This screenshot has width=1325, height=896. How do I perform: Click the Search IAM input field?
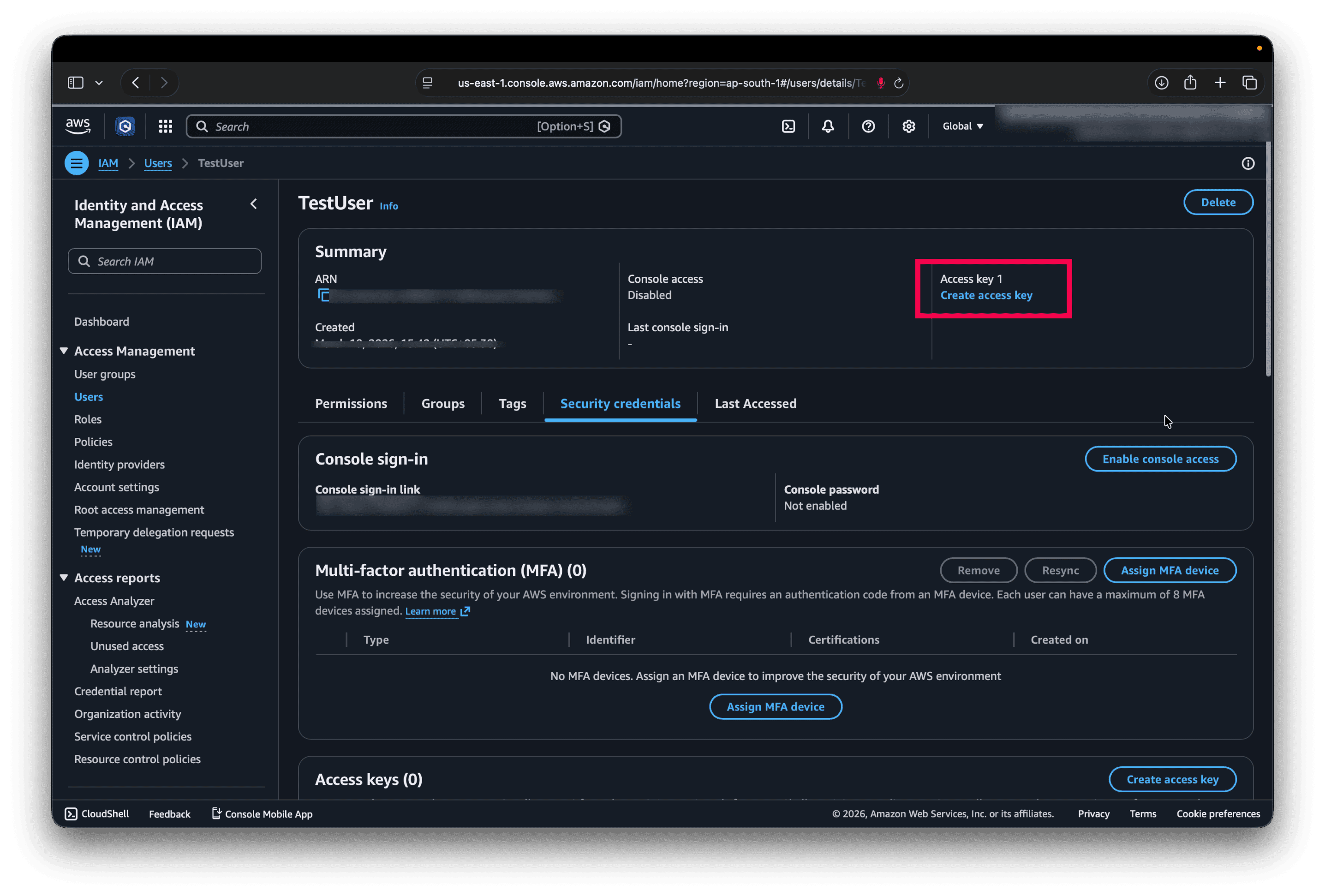click(165, 262)
